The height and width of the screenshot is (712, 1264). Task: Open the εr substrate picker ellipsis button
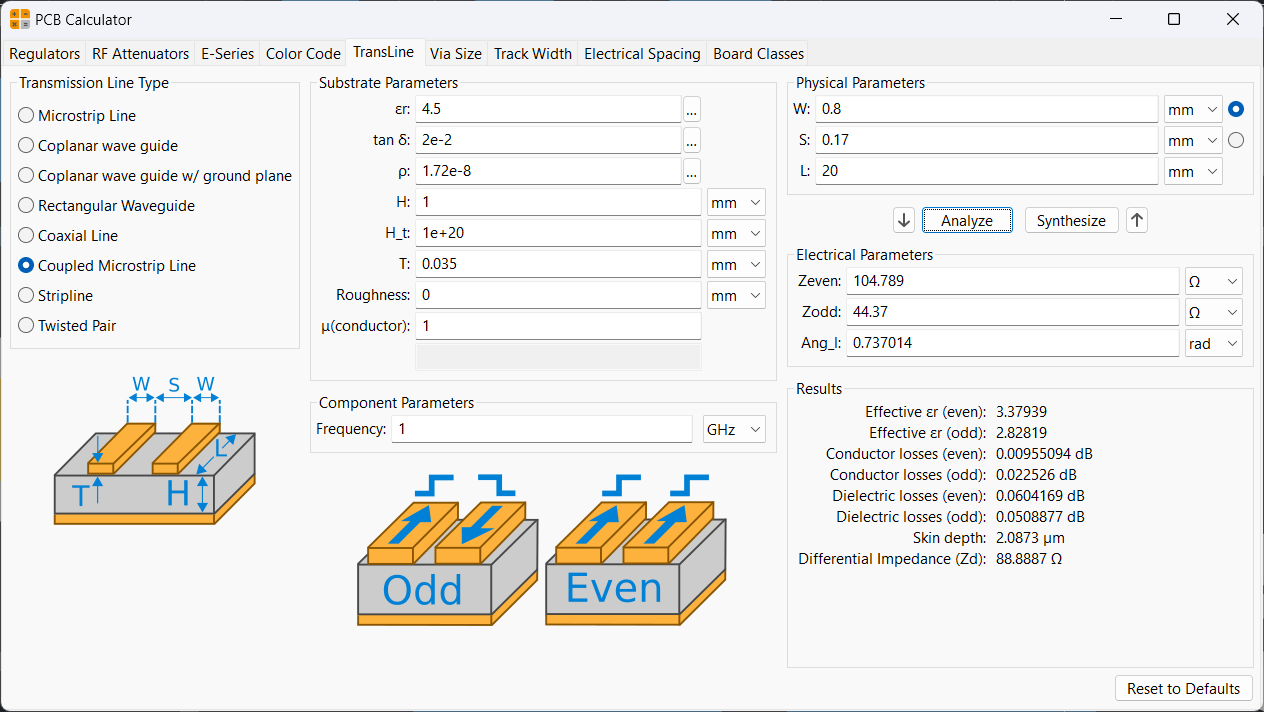692,109
